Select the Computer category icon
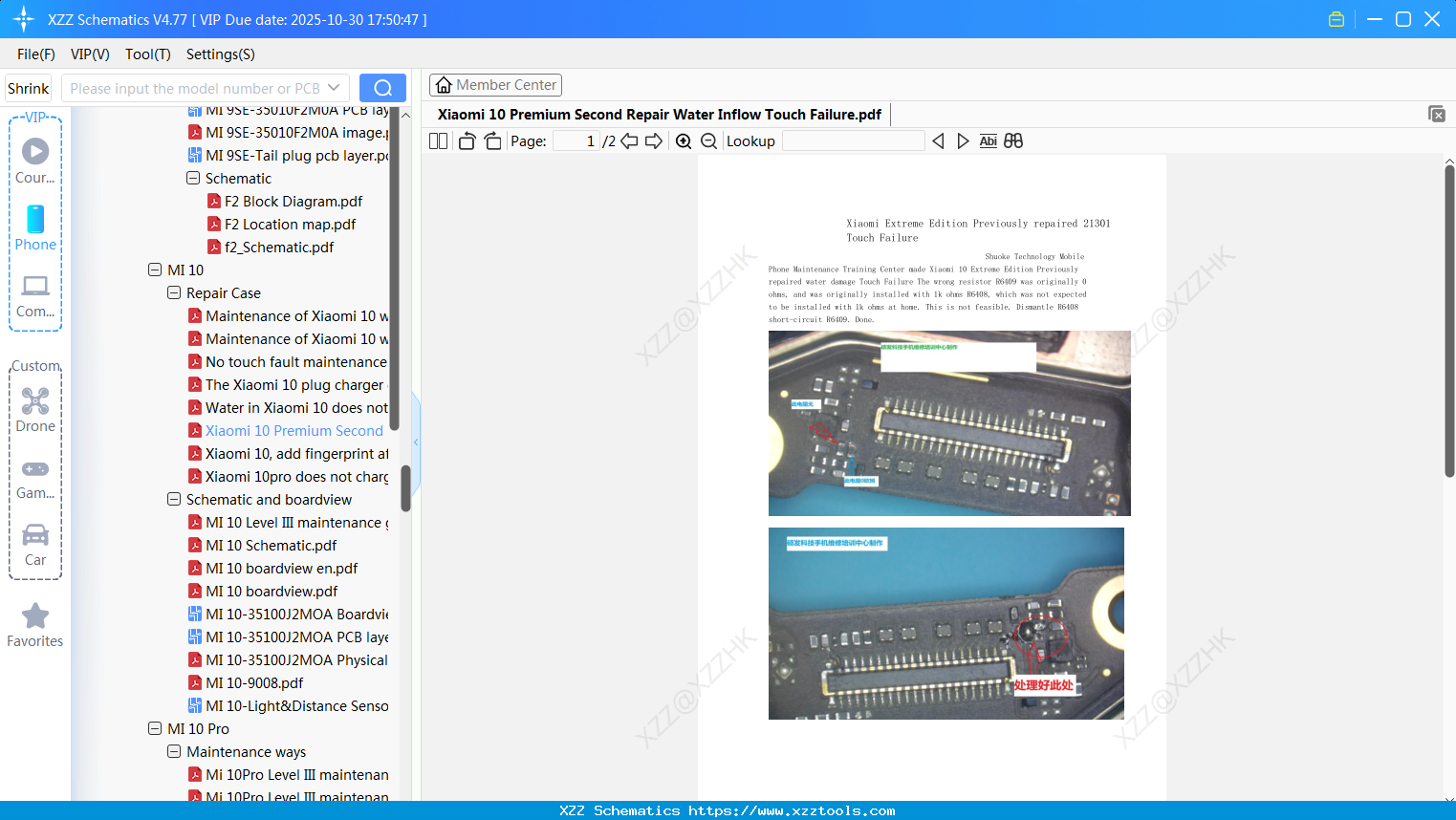 35,296
